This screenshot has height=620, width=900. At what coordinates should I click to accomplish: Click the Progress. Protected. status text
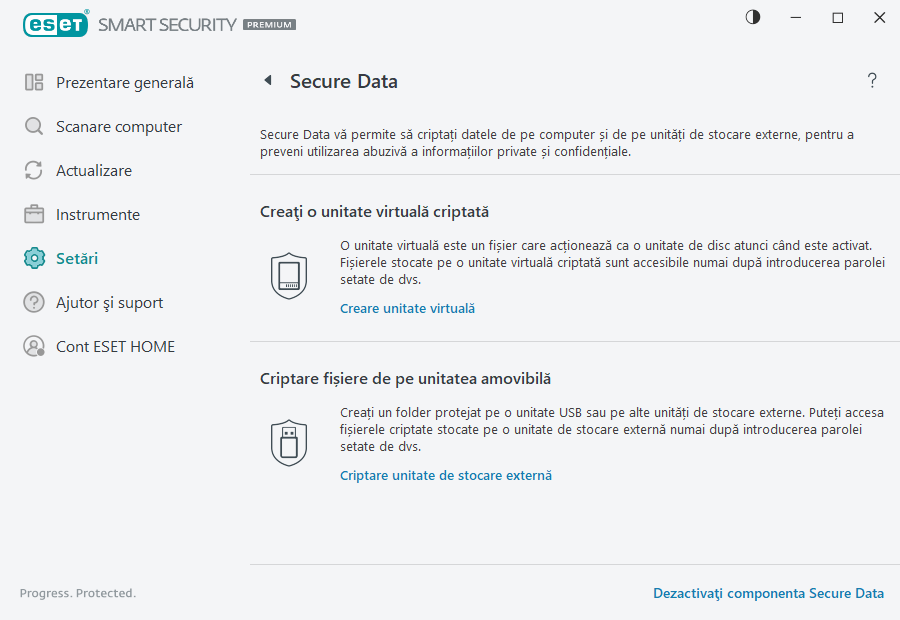tap(77, 593)
